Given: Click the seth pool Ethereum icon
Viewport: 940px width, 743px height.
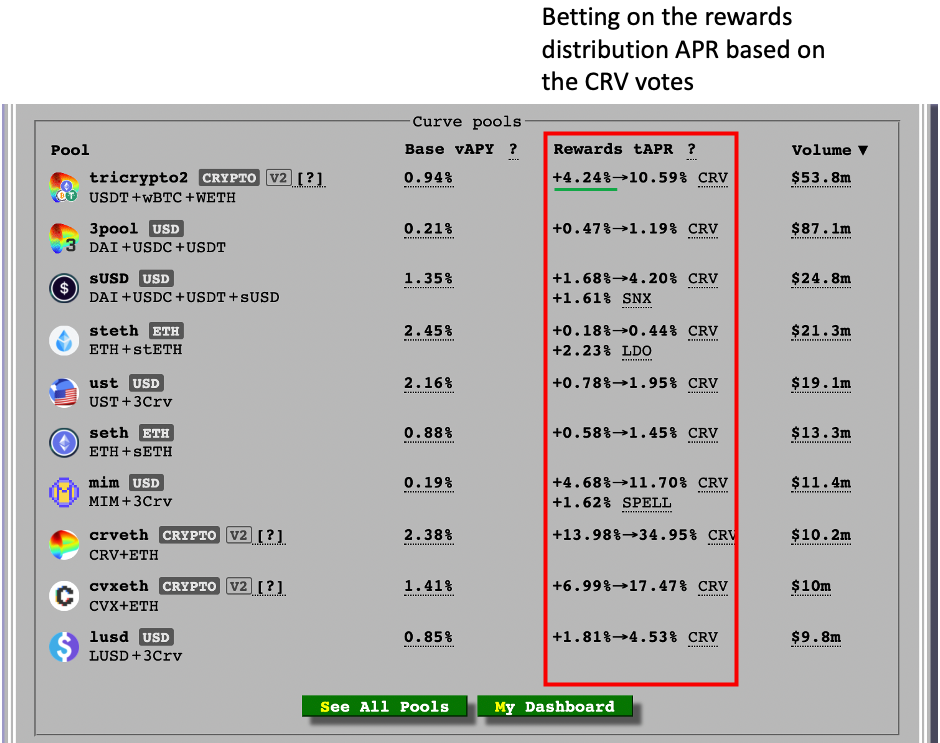Looking at the screenshot, I should (x=64, y=443).
